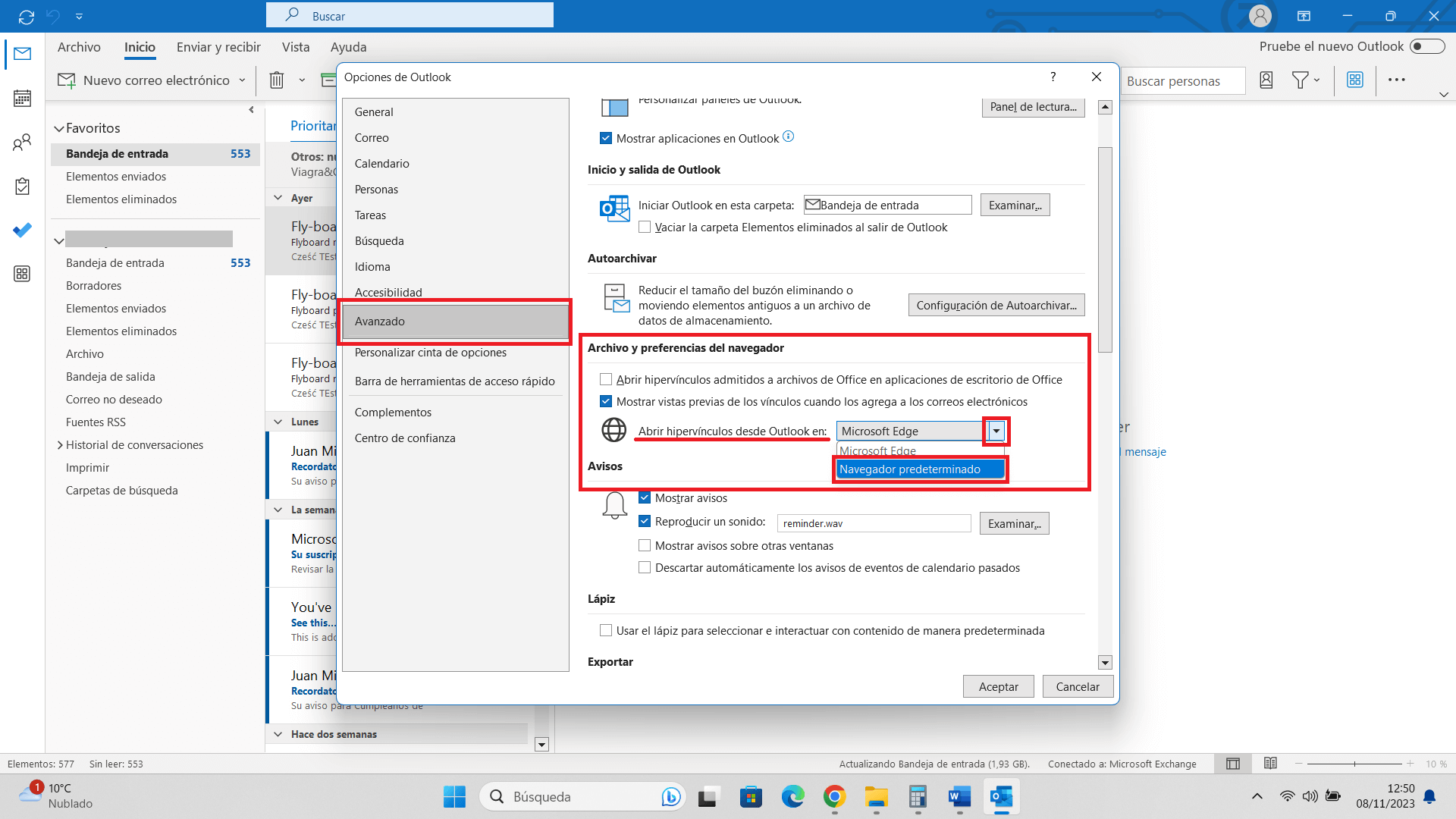This screenshot has height=819, width=1456.
Task: Collapse the Hace dos semanas group
Action: (x=278, y=734)
